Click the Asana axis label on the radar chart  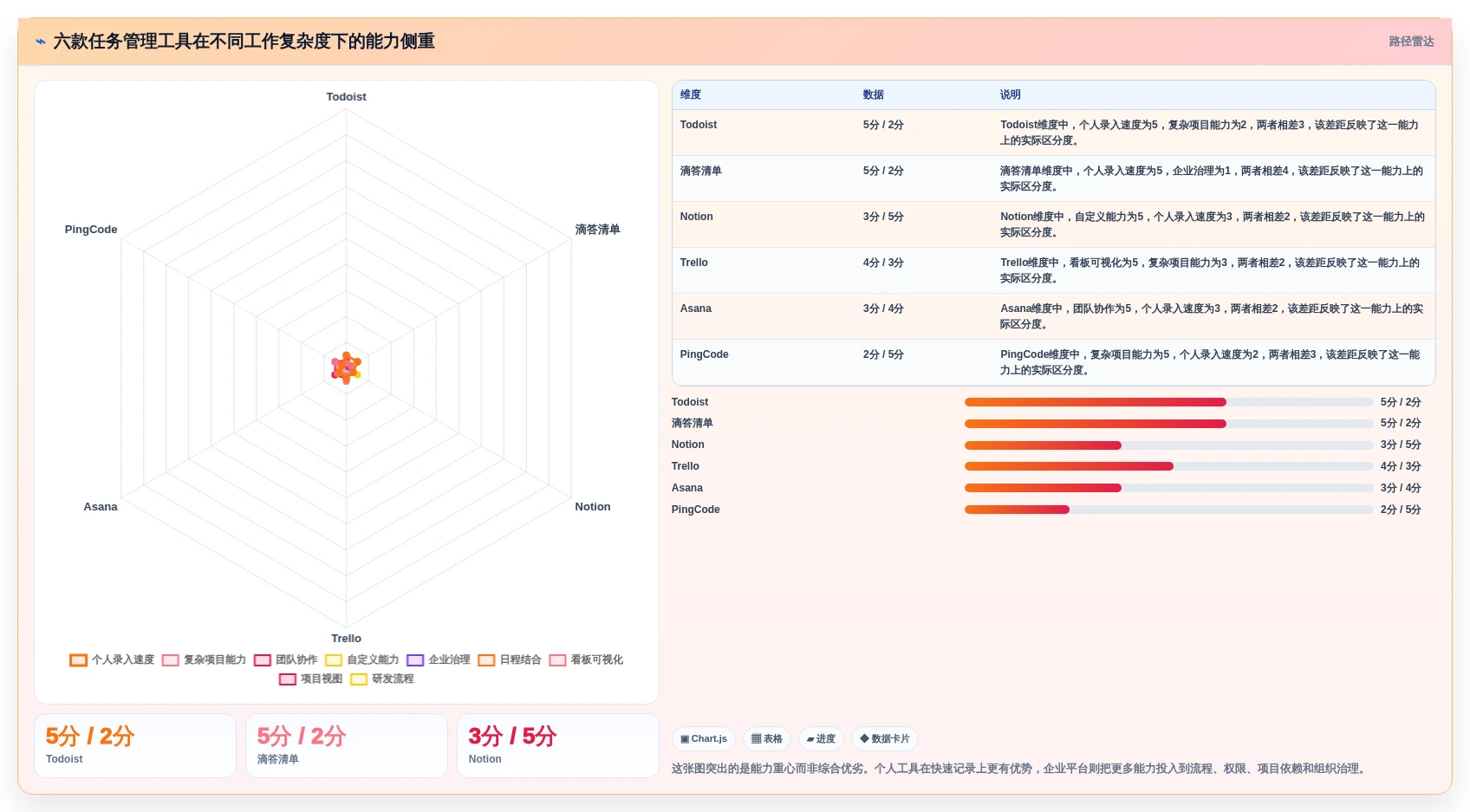tap(101, 507)
